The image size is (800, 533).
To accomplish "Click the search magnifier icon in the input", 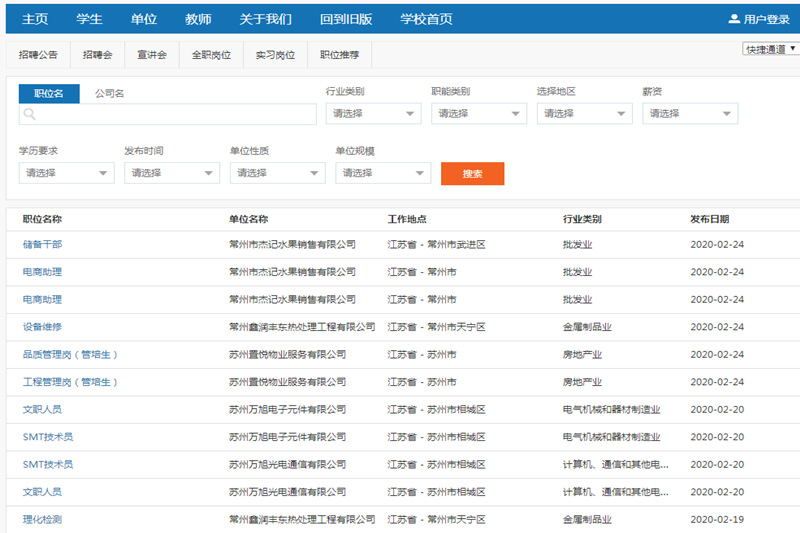I will tap(30, 114).
